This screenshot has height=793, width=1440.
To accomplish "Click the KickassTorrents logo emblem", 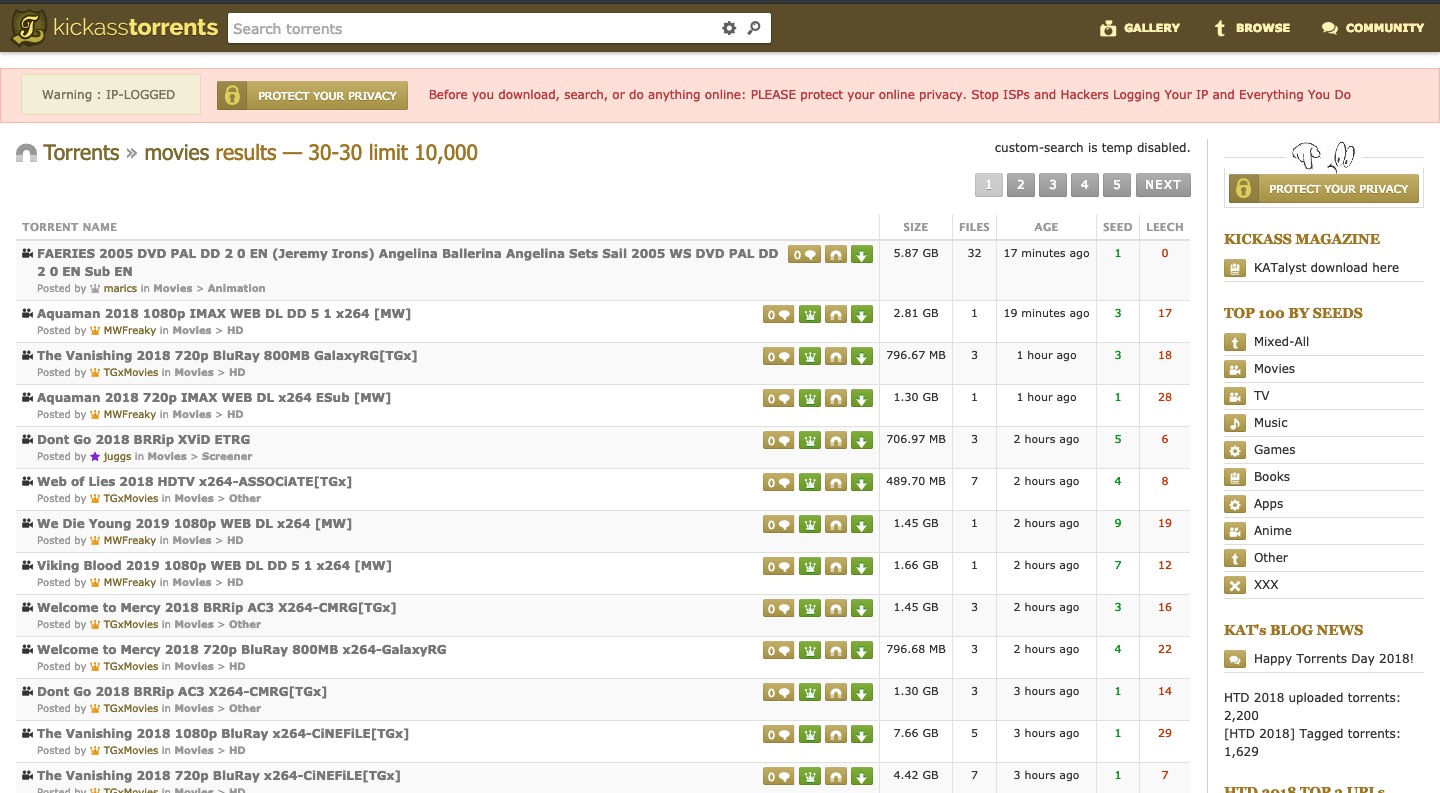I will coord(28,28).
